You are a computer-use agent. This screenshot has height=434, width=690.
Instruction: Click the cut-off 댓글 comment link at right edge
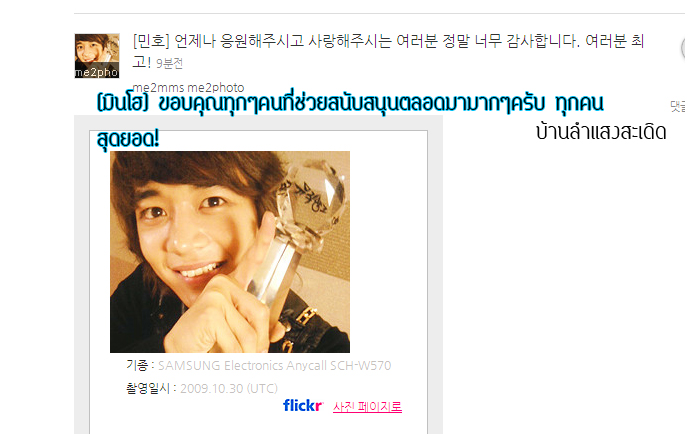click(x=678, y=106)
